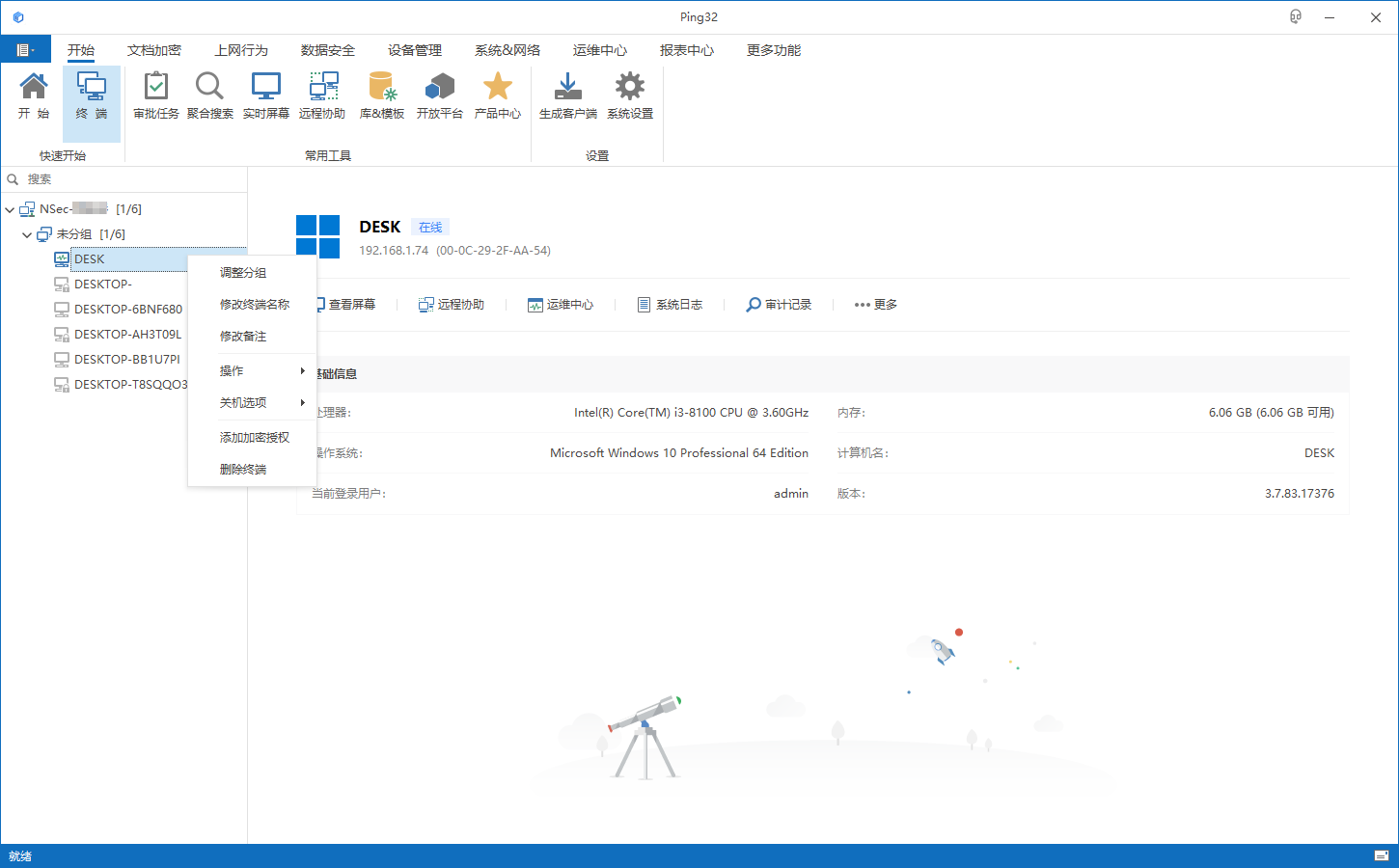Screen dimensions: 1399x868
Task: Open 聚合搜索 aggregated search tool
Action: tap(209, 96)
